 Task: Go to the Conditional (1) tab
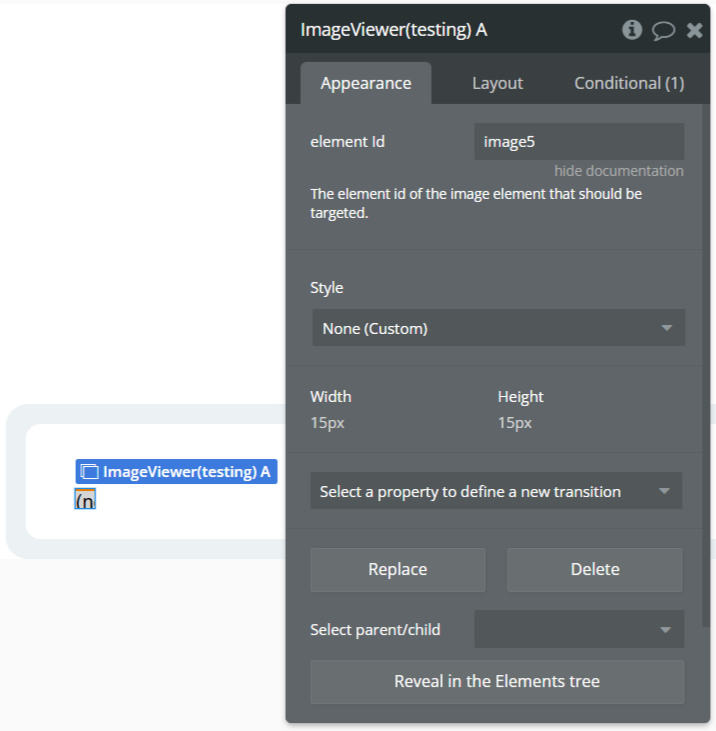pos(629,83)
